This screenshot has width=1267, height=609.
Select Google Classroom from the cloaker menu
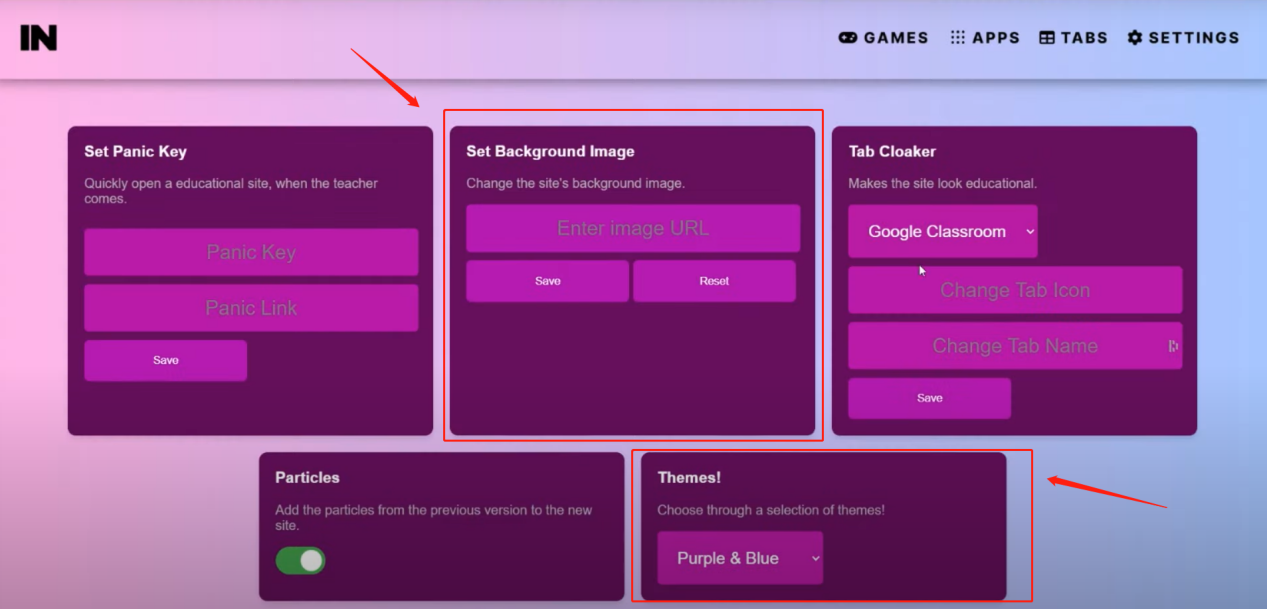pos(942,231)
